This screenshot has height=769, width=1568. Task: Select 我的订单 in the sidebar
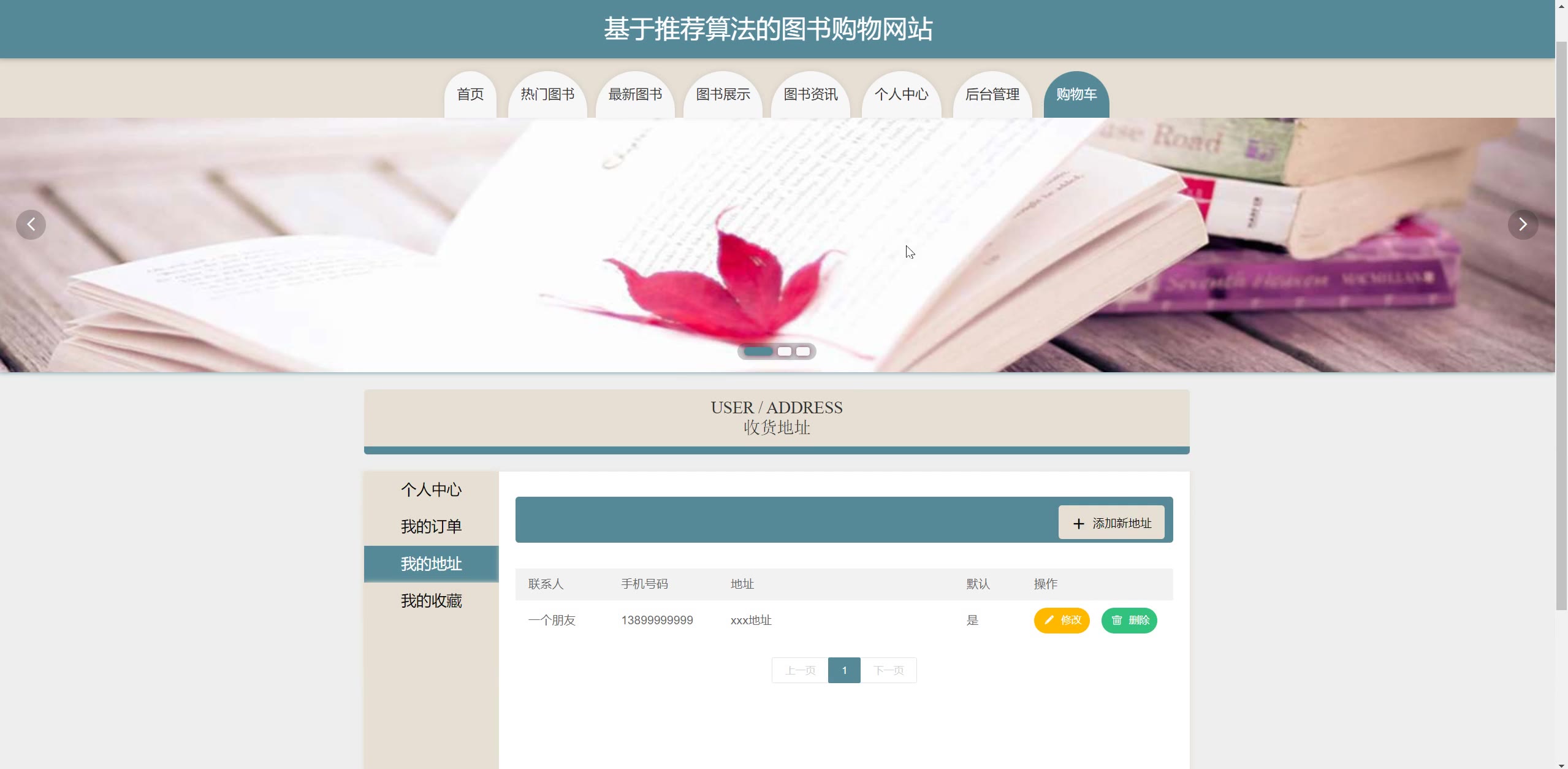coord(431,527)
